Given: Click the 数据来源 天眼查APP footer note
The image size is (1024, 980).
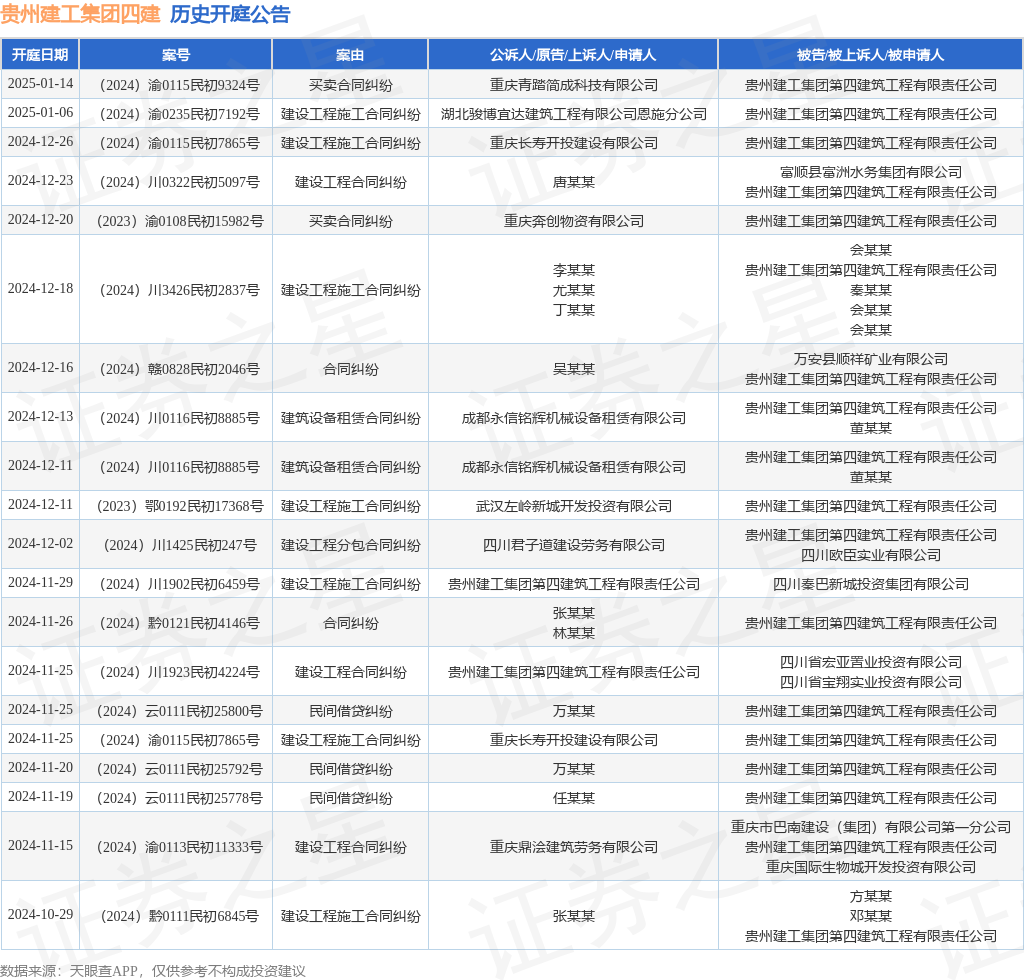Looking at the screenshot, I should [153, 971].
